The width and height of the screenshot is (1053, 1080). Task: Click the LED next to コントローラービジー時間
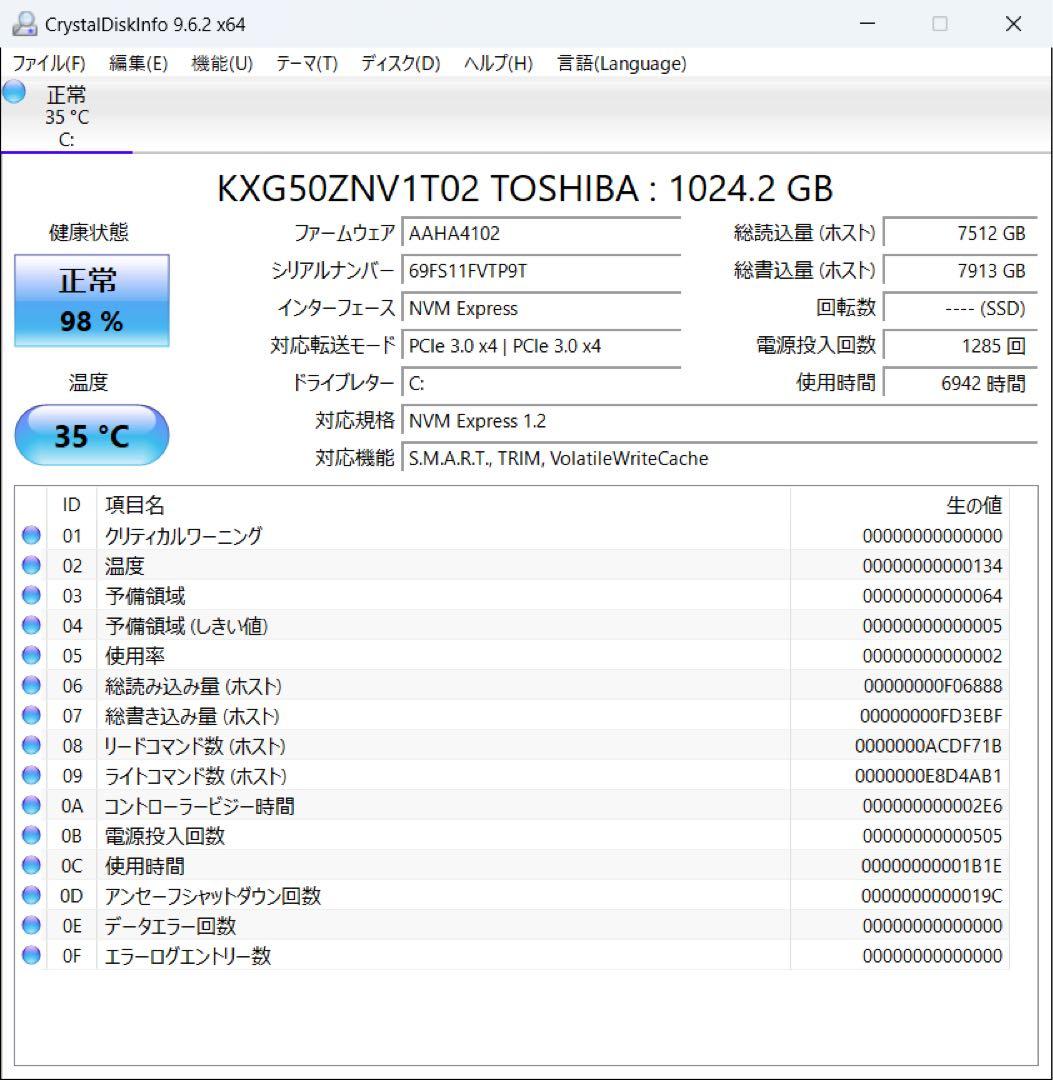click(30, 805)
